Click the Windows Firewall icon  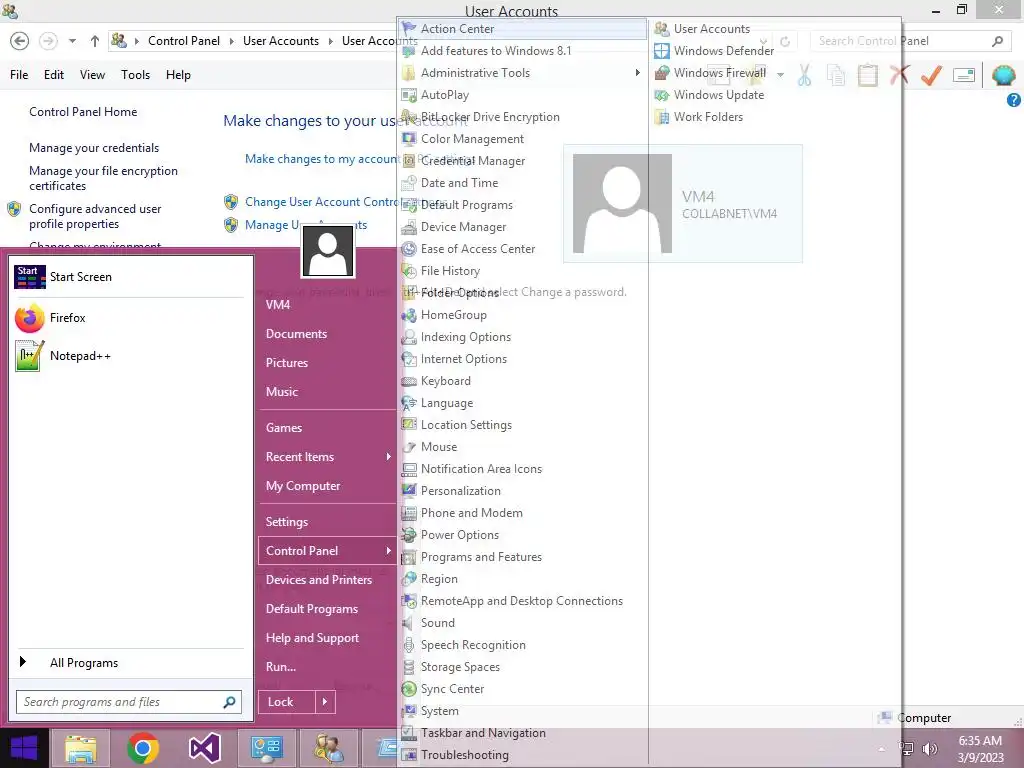[662, 72]
